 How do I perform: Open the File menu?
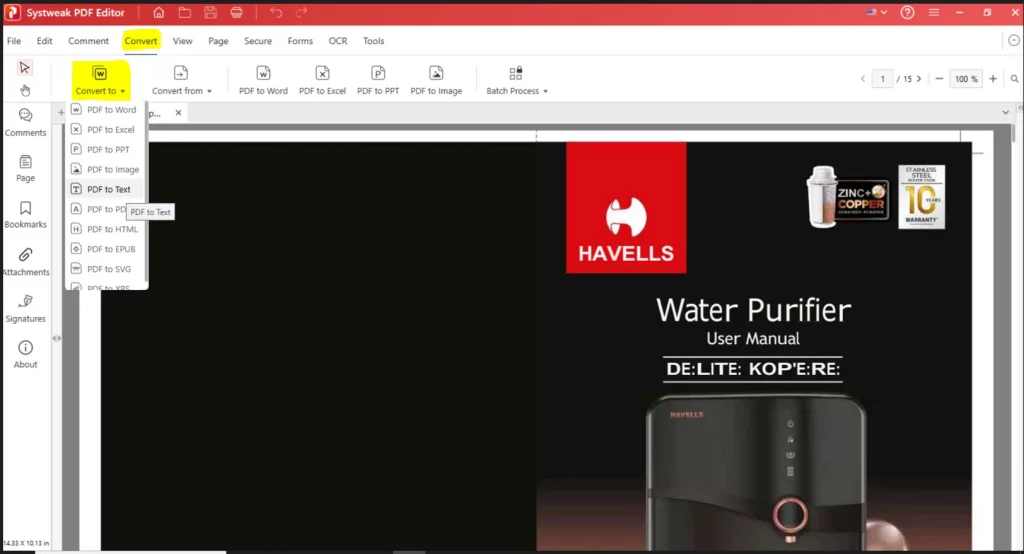point(14,41)
